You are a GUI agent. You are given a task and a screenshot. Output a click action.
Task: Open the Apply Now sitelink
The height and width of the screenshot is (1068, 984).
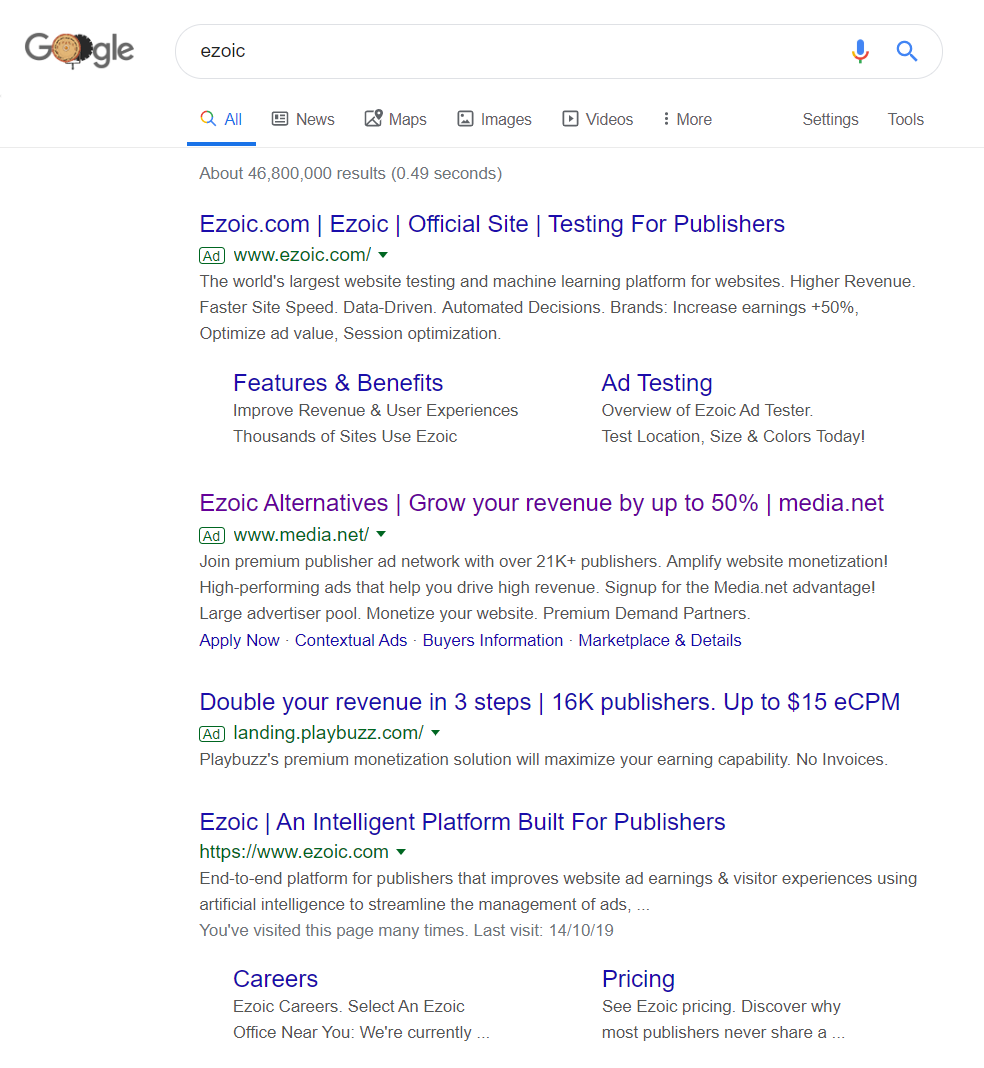pos(239,640)
